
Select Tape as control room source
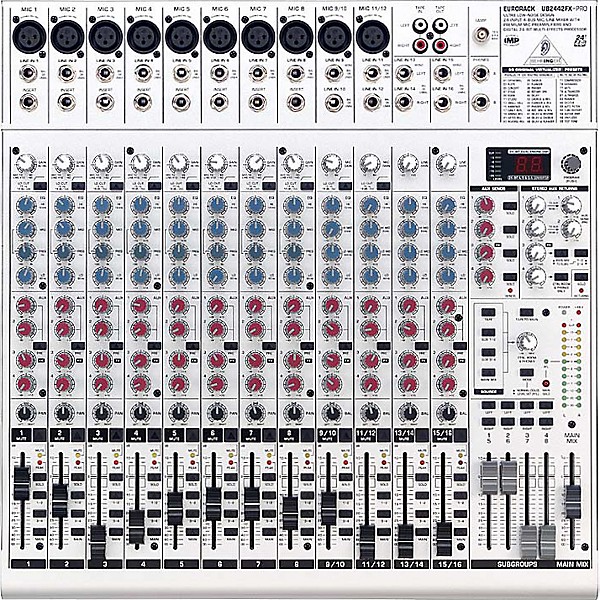[488, 312]
